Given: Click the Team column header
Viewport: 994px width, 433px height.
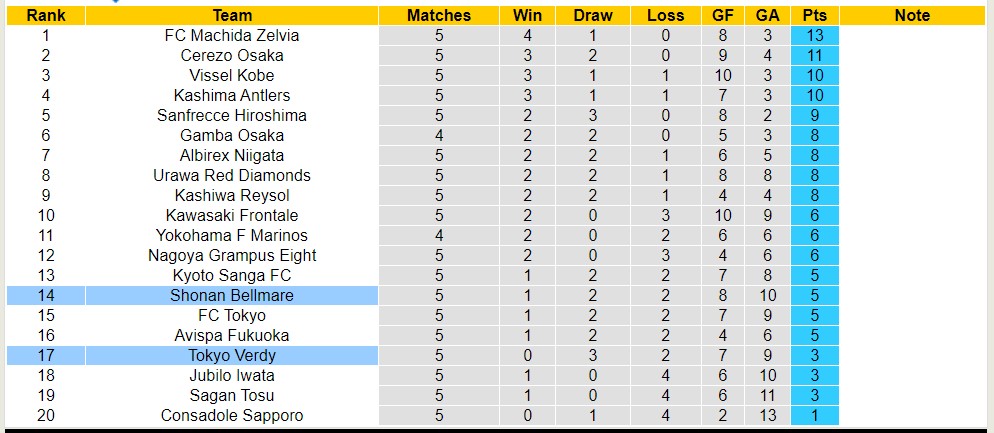Looking at the screenshot, I should pos(232,15).
